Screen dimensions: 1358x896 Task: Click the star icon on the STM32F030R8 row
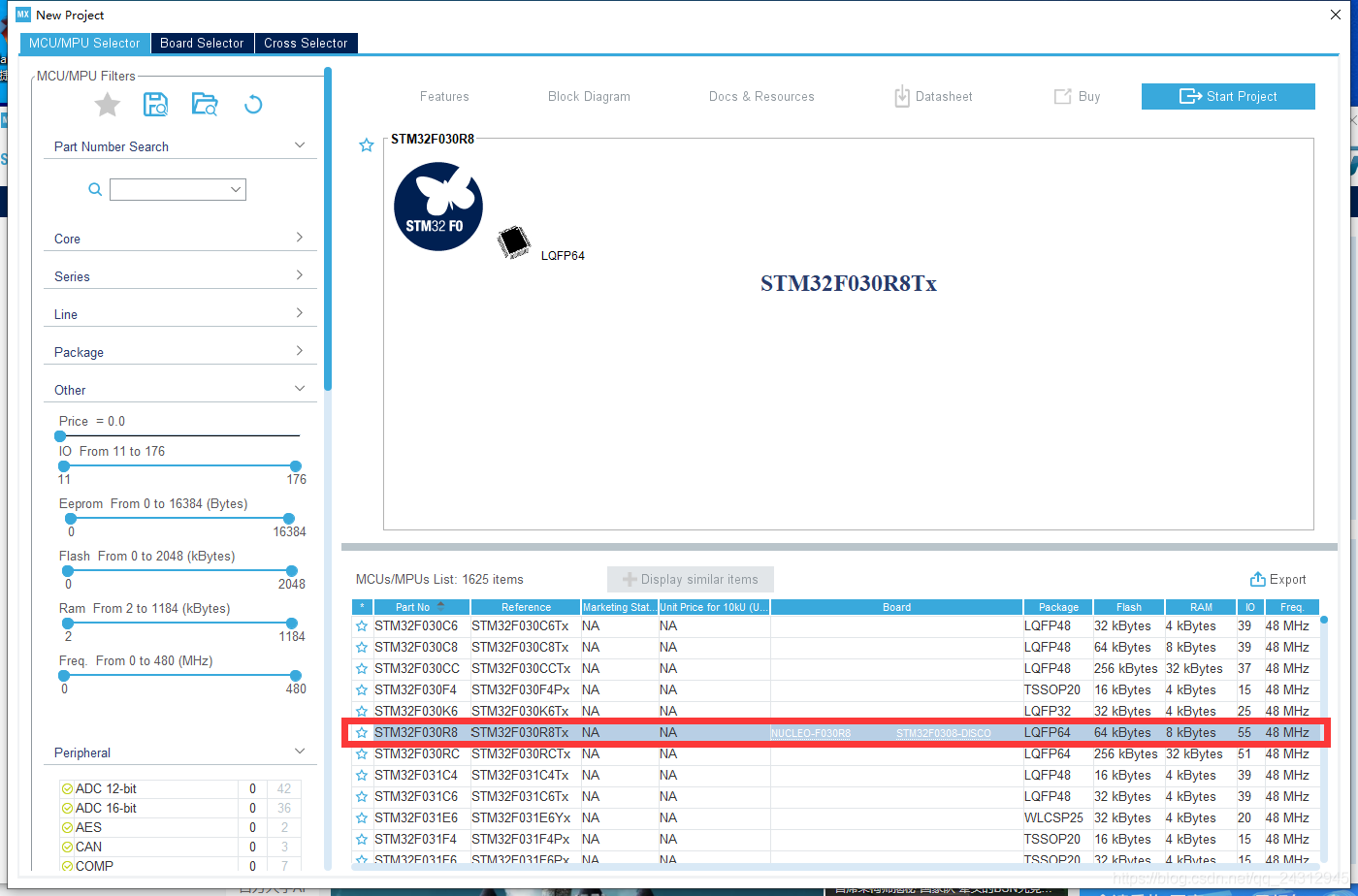click(362, 733)
